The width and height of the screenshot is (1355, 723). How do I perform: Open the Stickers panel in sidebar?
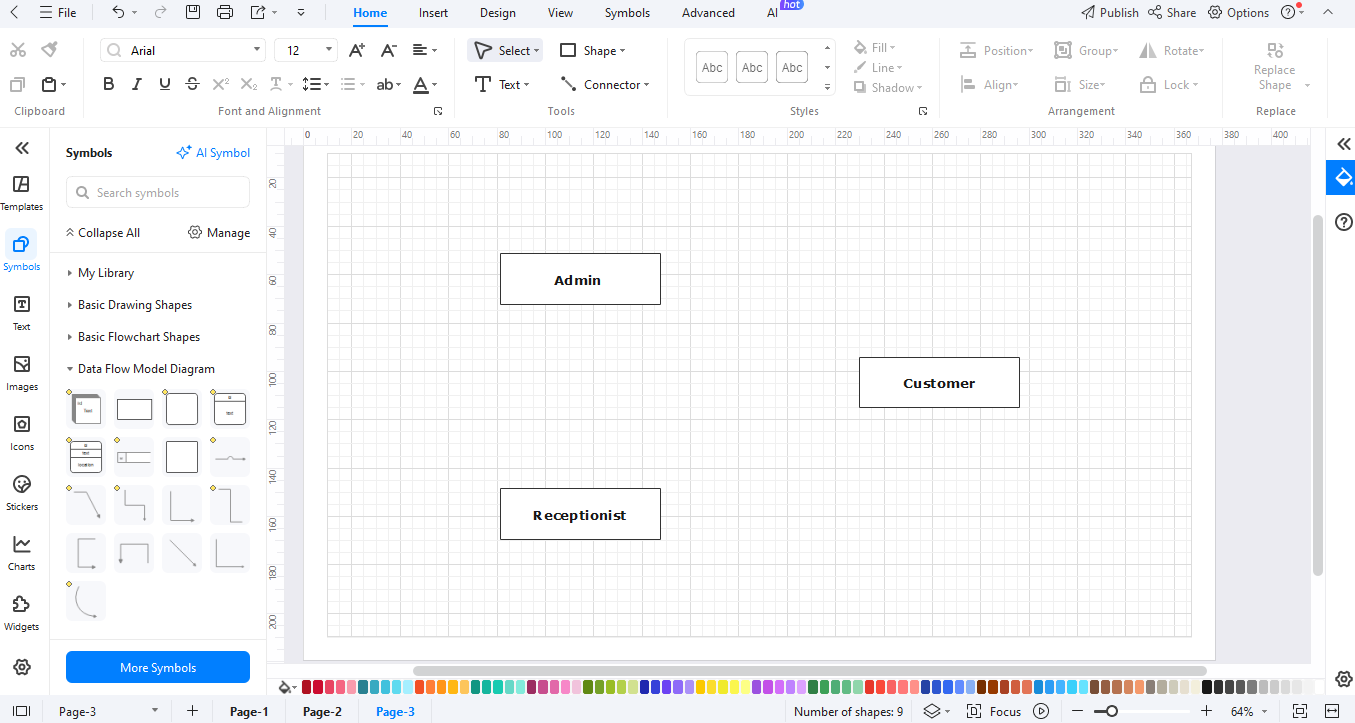(x=22, y=492)
